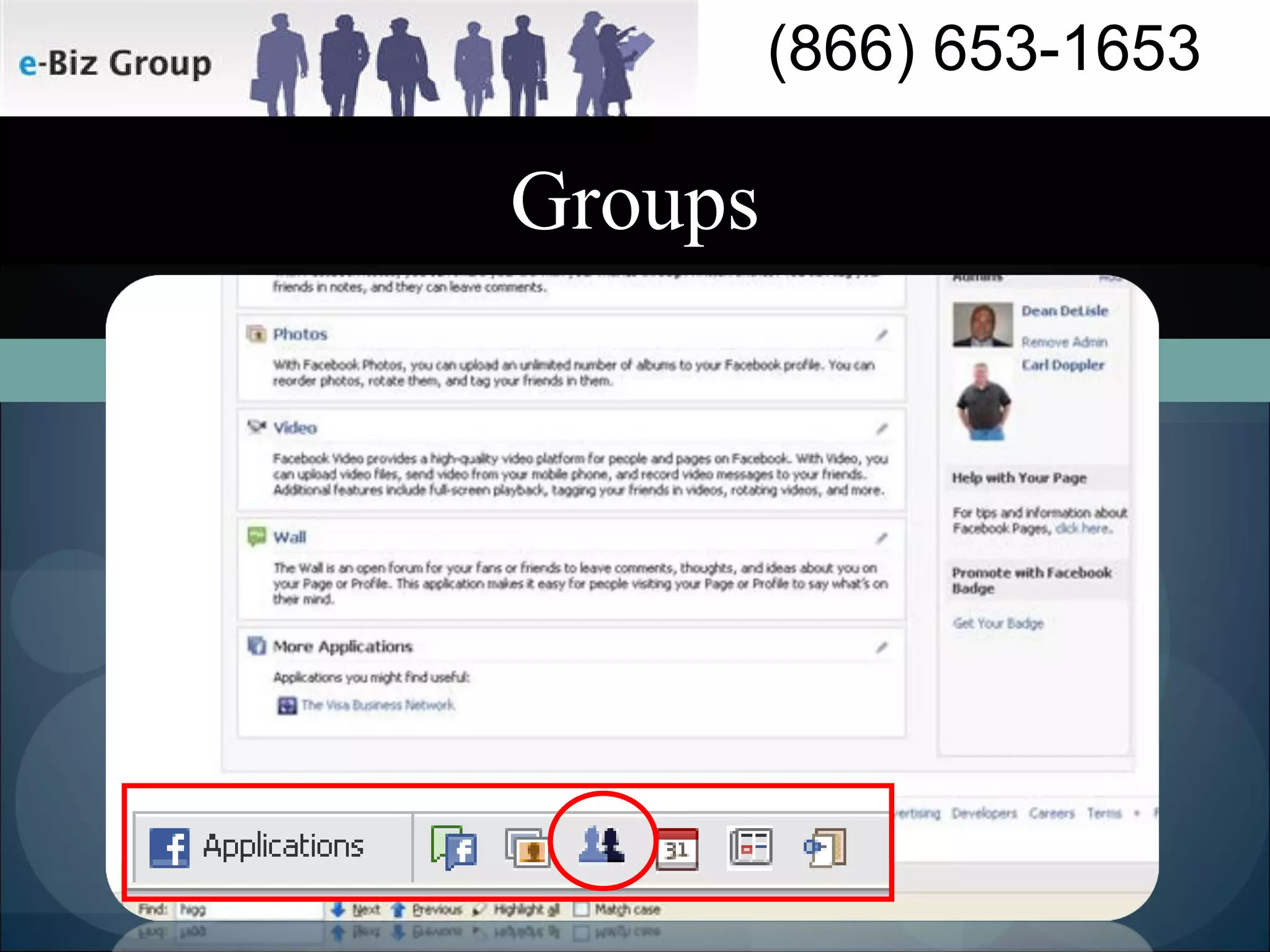This screenshot has height=952, width=1270.
Task: Open the Wall application link
Action: pos(290,537)
